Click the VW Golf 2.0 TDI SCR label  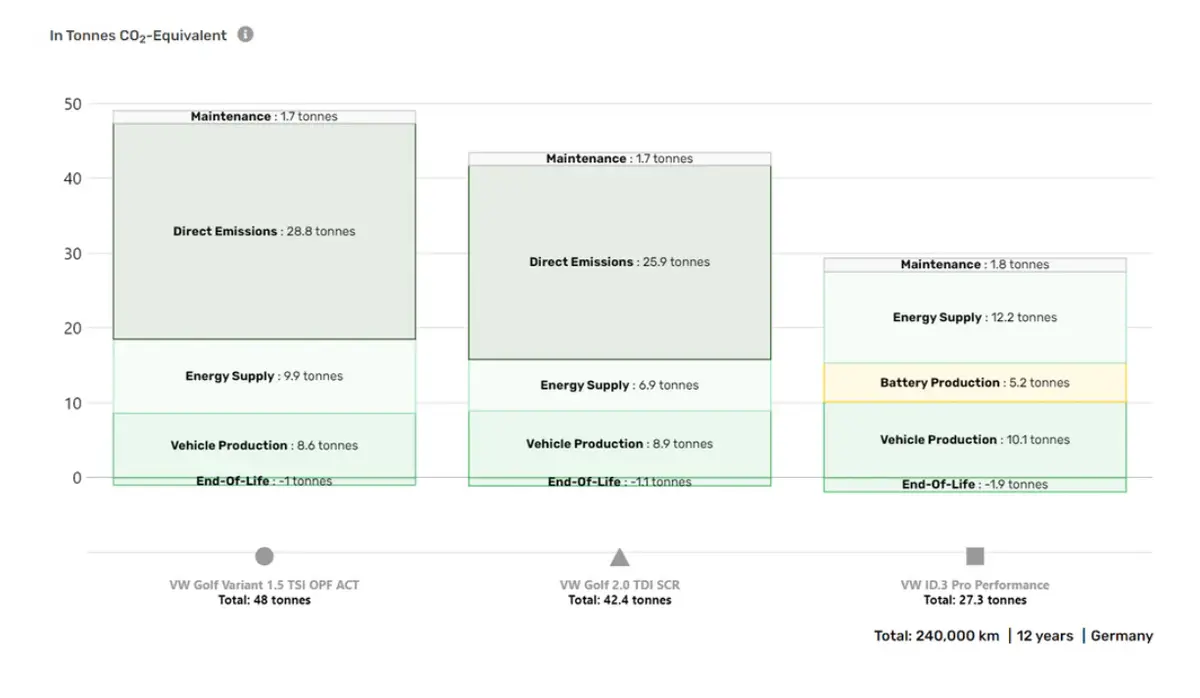click(x=620, y=585)
